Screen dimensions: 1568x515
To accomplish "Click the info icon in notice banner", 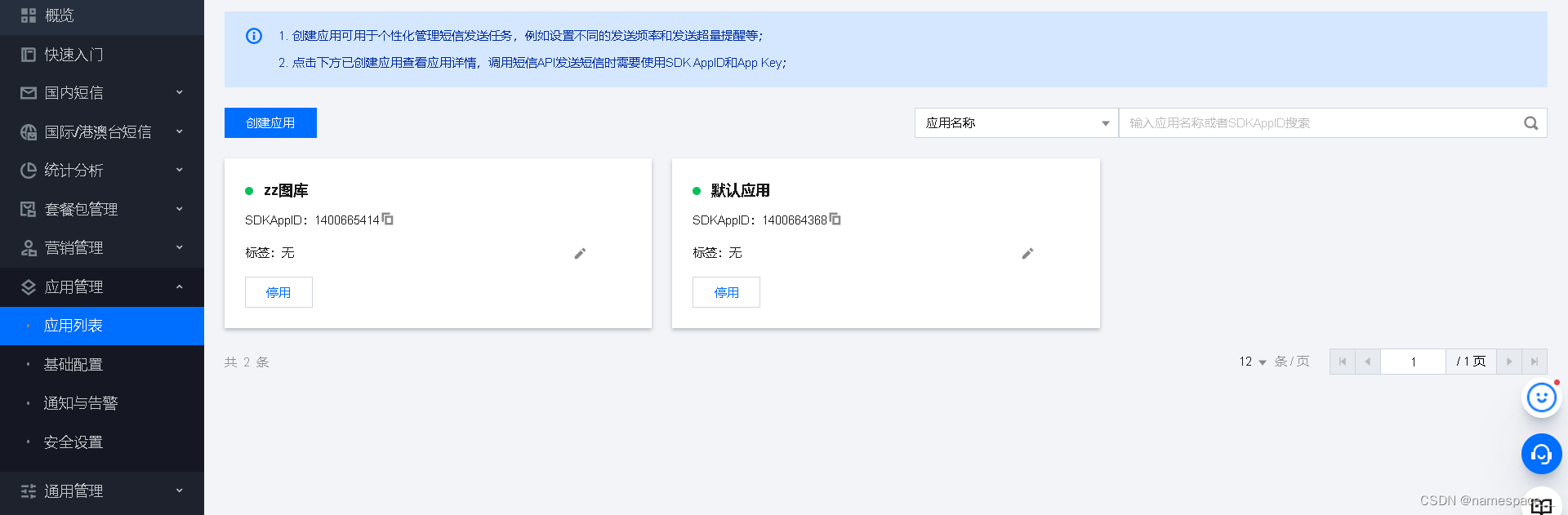I will [254, 36].
